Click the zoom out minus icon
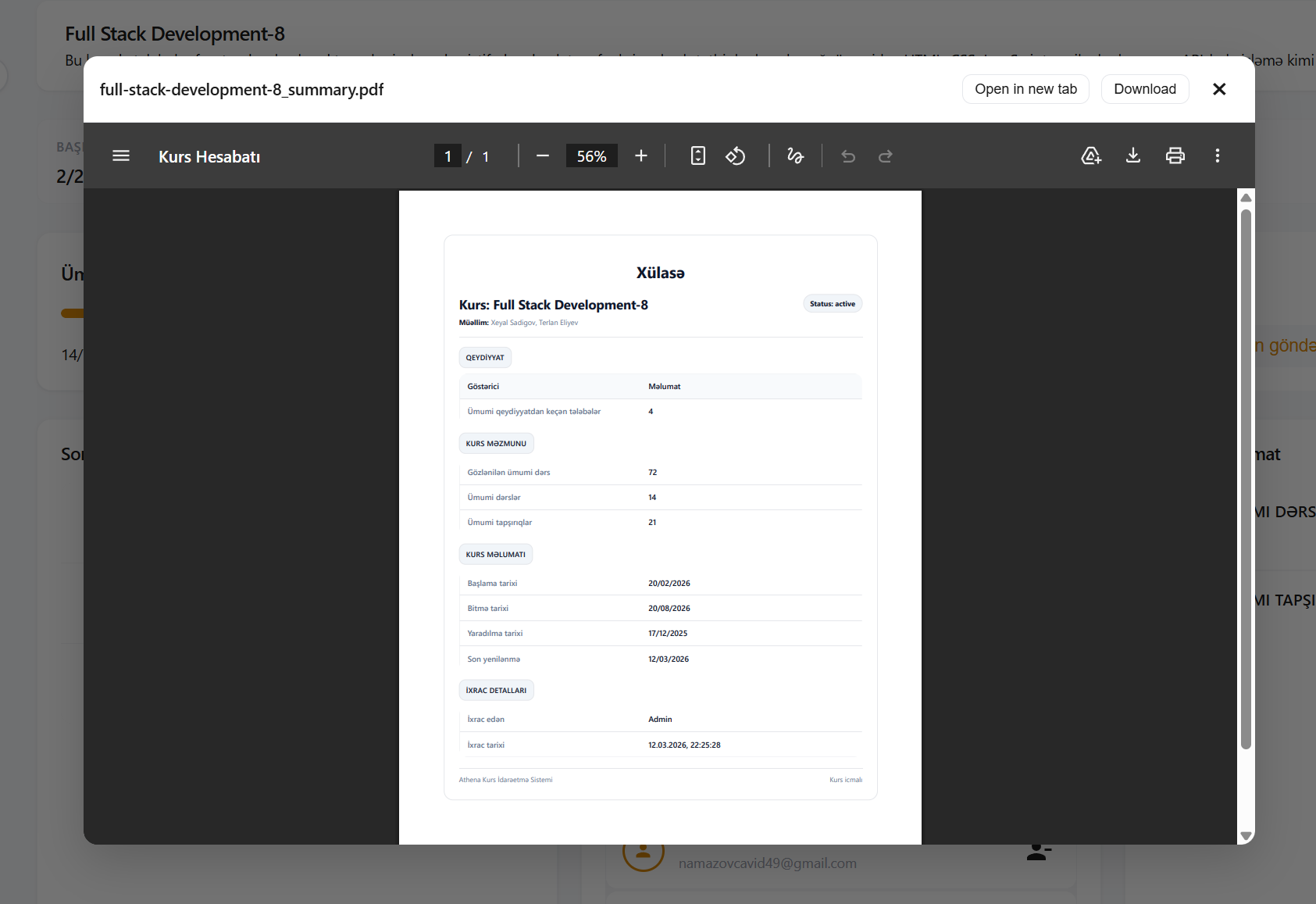Image resolution: width=1316 pixels, height=904 pixels. [543, 156]
